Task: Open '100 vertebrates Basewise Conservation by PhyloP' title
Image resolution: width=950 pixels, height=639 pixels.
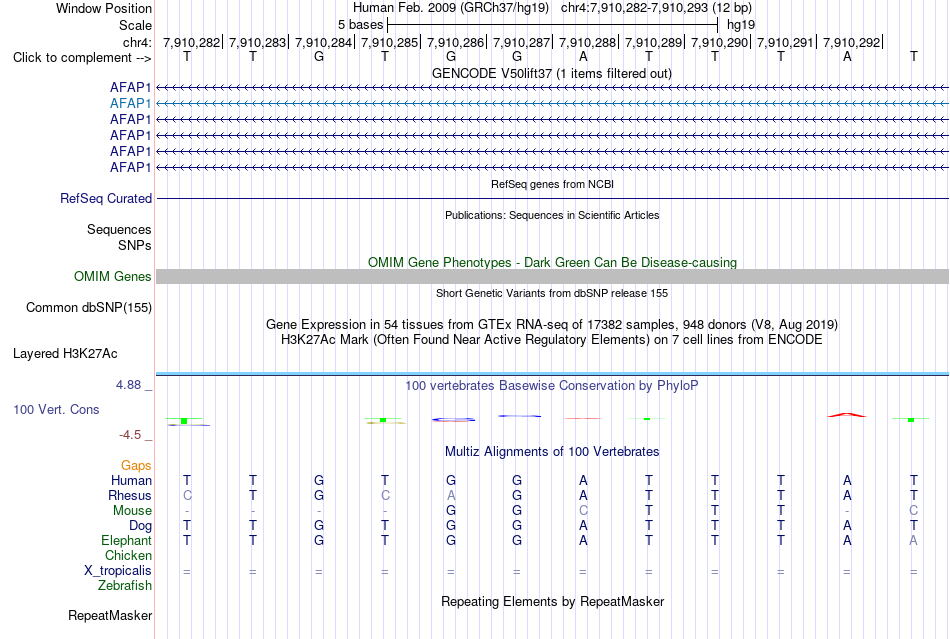Action: point(552,386)
